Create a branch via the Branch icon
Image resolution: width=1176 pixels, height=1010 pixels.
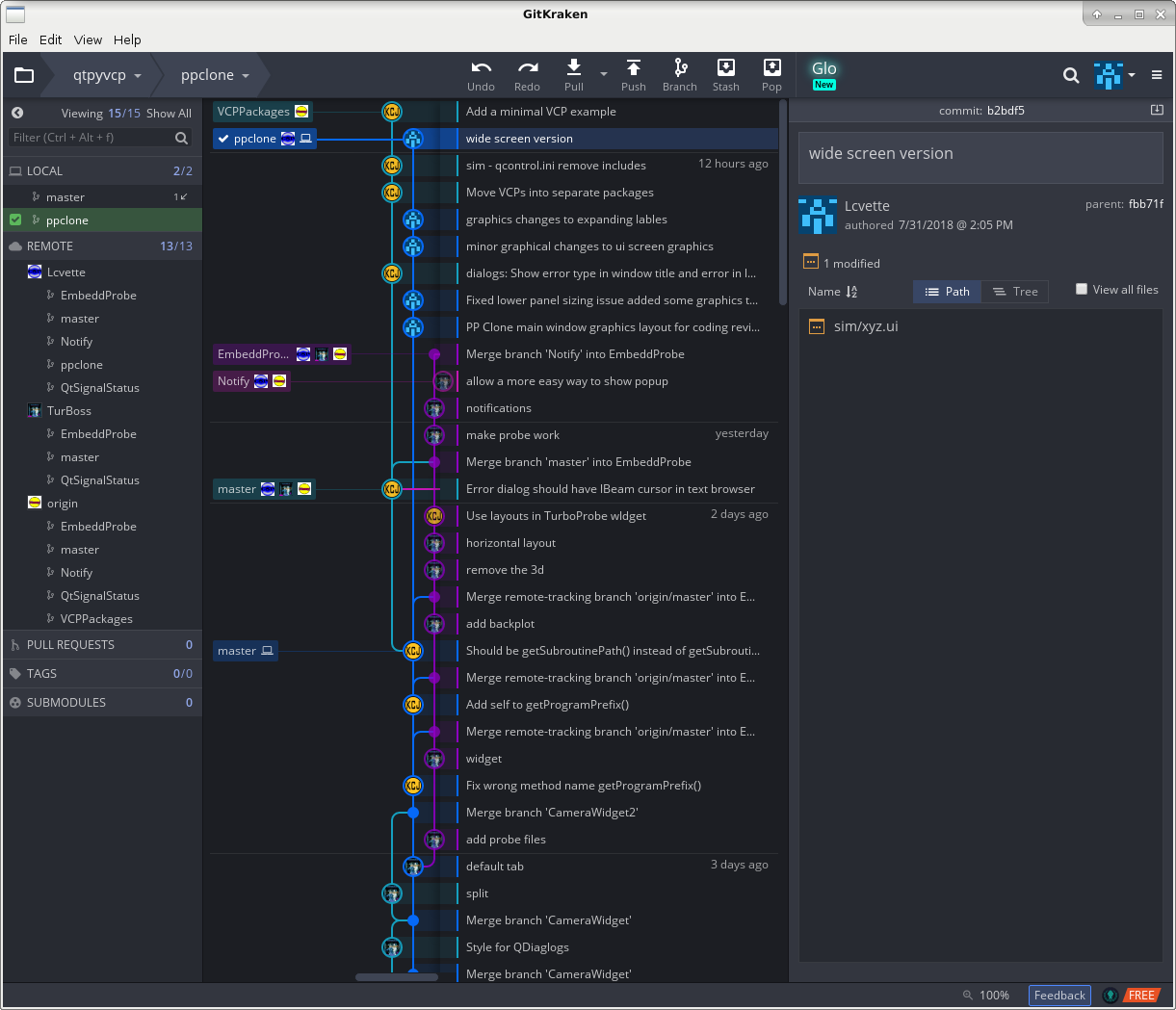680,66
